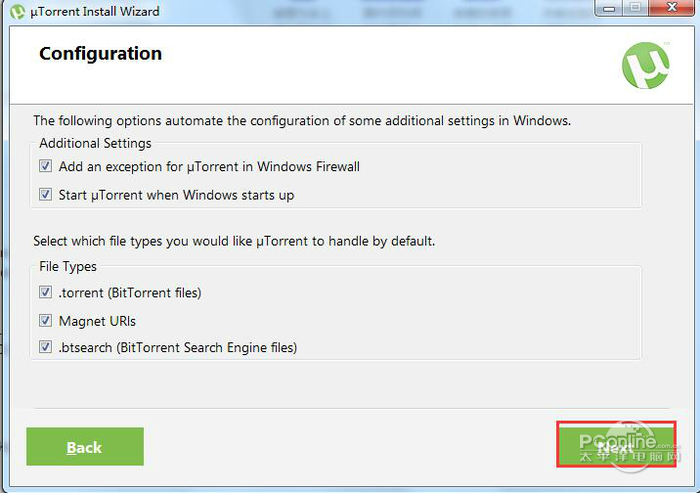
Task: Click the green µTorrent logo in the header
Action: 645,66
